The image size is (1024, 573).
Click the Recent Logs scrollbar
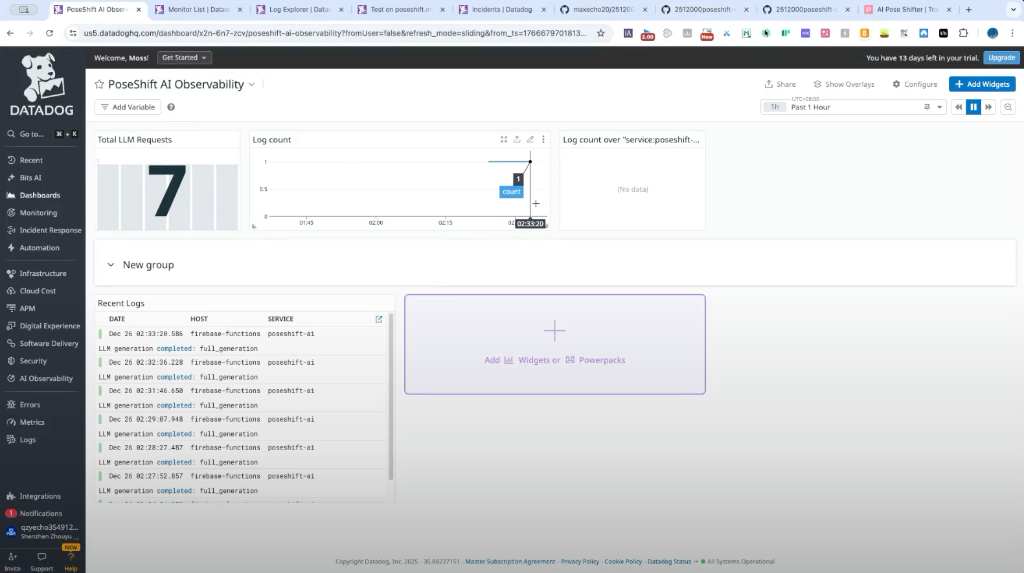[x=391, y=397]
